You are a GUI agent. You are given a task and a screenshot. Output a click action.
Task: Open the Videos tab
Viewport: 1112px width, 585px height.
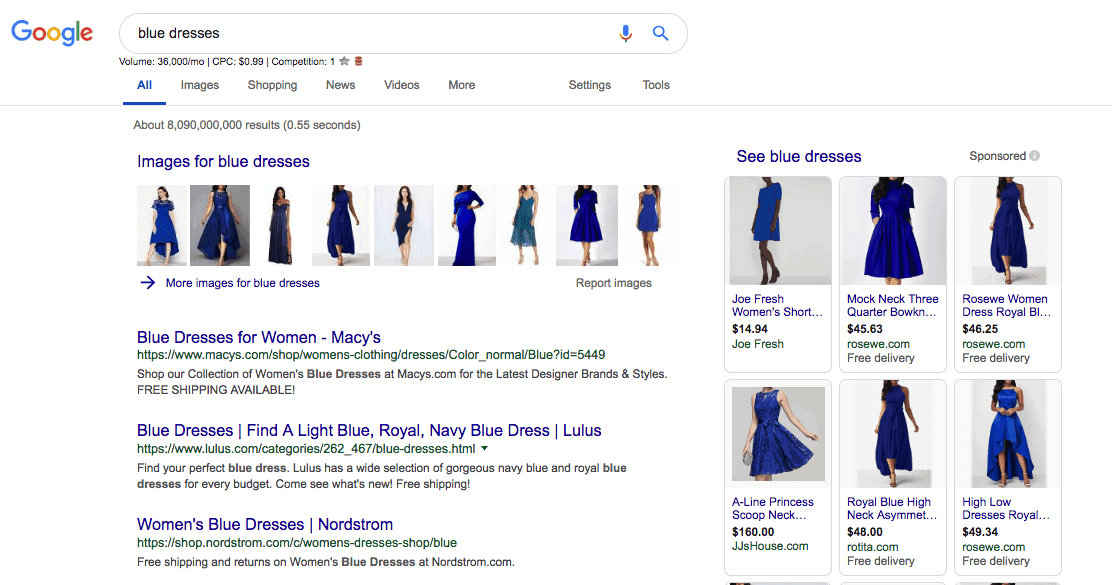click(401, 85)
